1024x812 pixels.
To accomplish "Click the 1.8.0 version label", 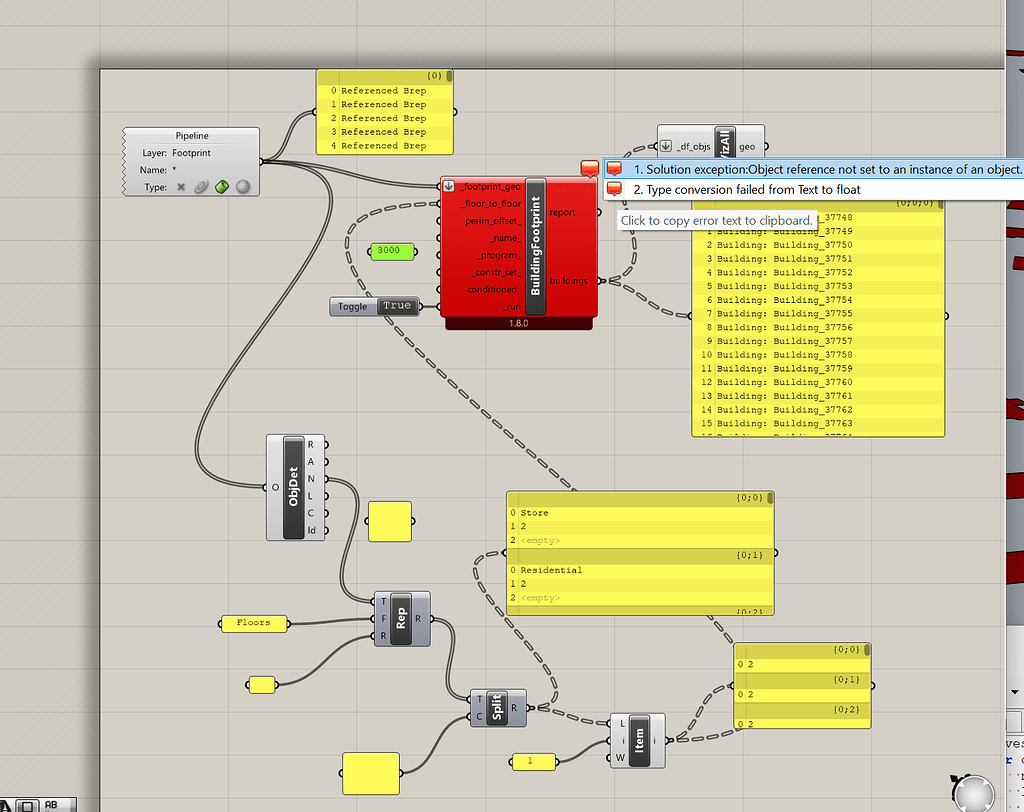I will click(x=519, y=323).
